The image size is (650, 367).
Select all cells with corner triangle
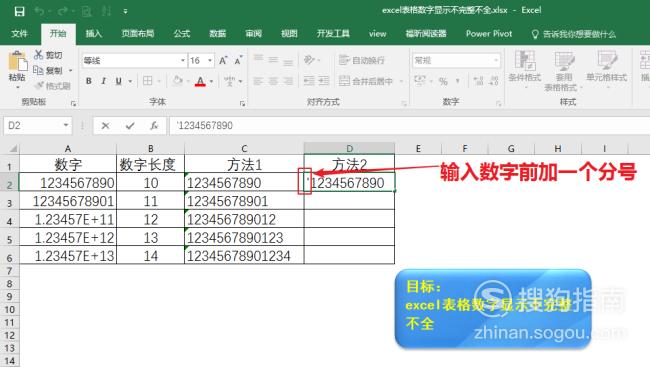point(13,148)
